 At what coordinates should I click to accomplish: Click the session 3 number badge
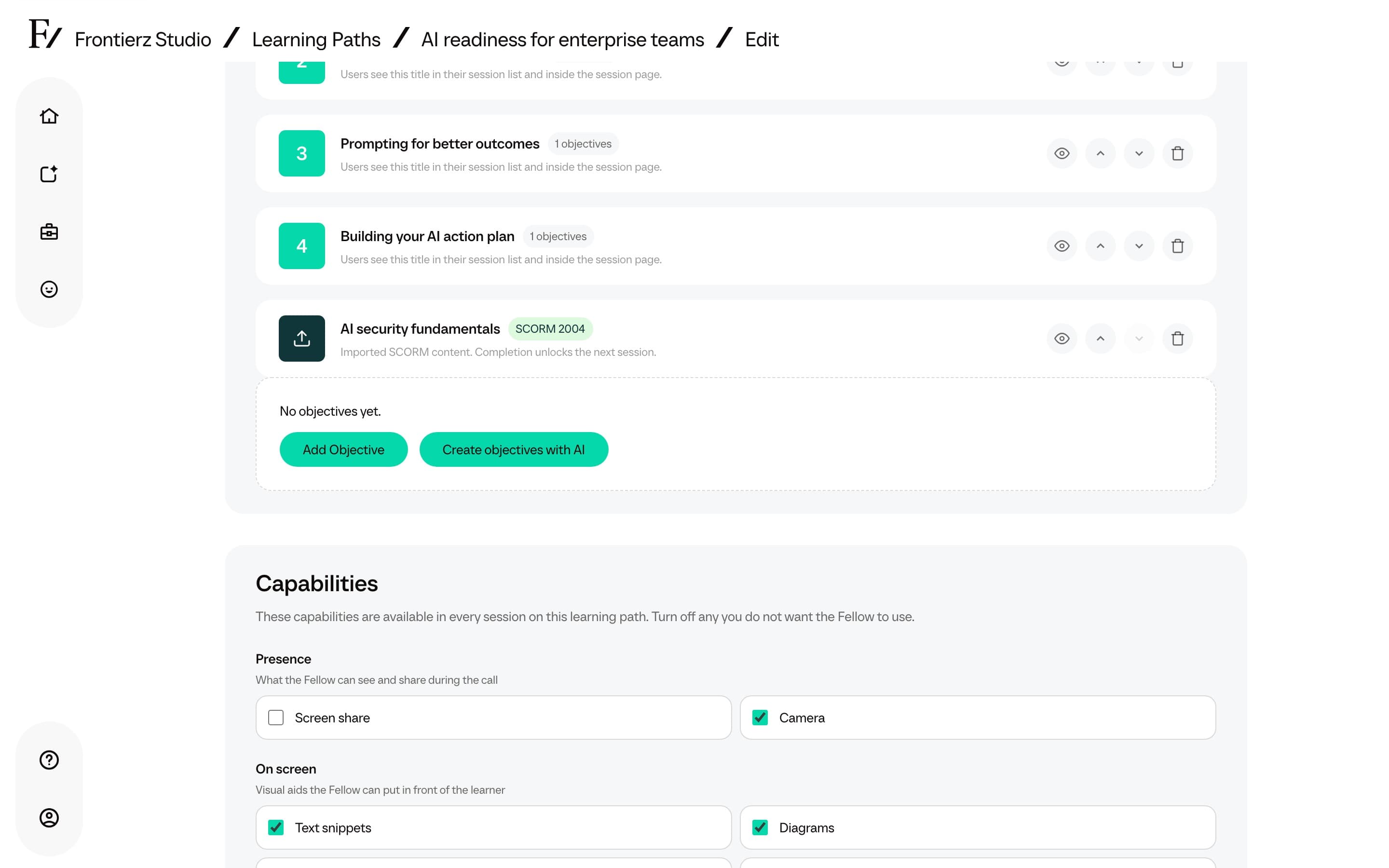pos(302,153)
